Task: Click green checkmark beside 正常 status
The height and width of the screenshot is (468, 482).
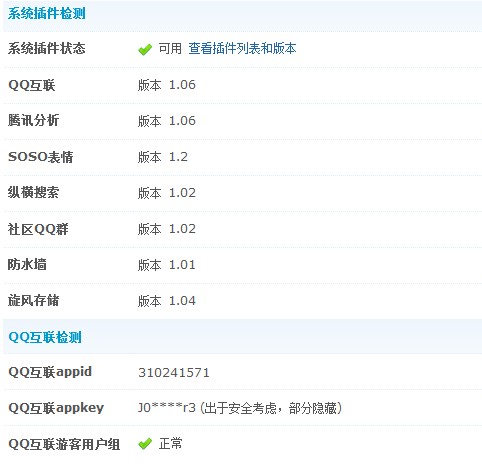Action: [x=145, y=444]
